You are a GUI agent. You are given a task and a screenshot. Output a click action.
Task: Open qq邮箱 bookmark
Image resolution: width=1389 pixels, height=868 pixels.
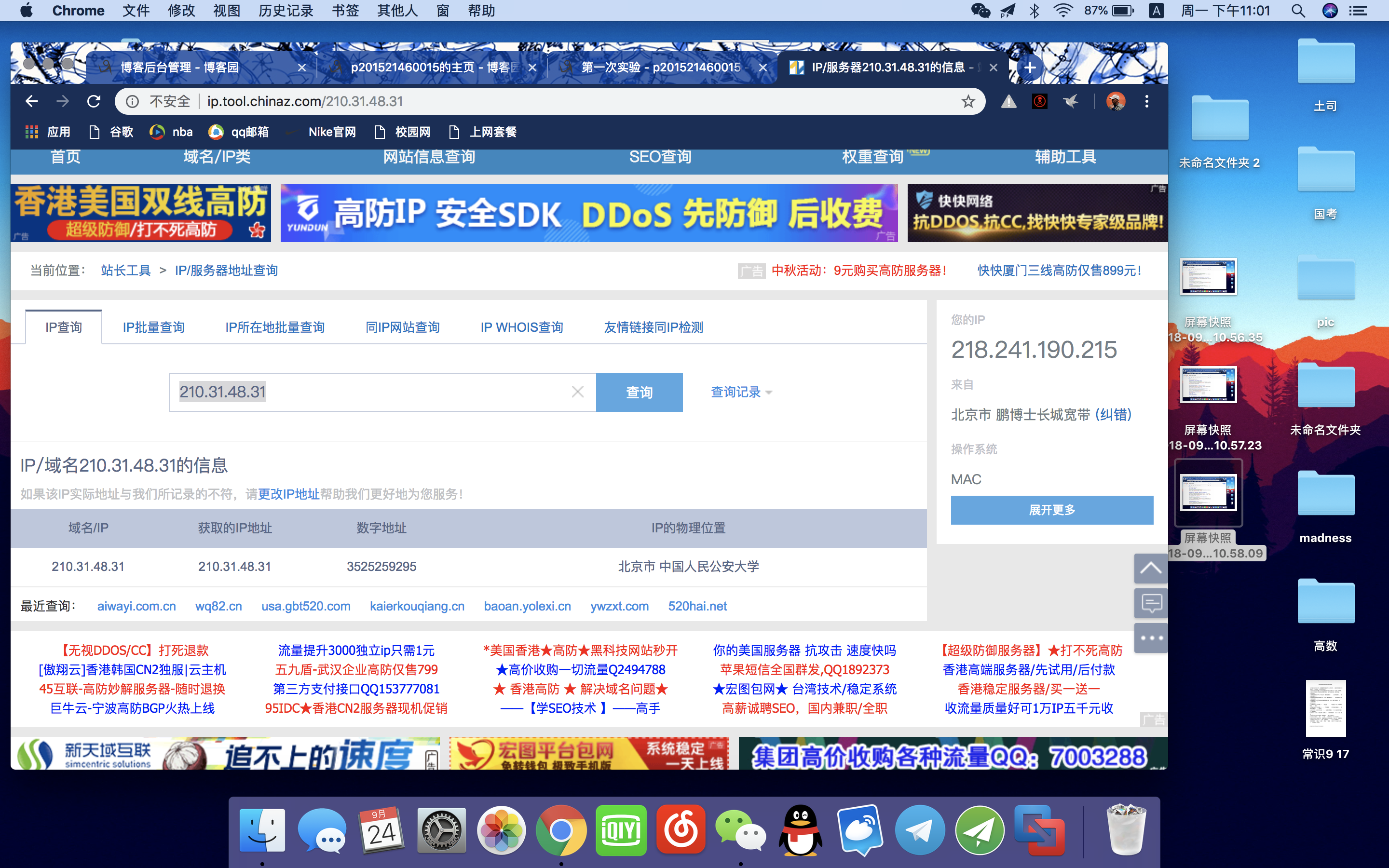coord(239,132)
